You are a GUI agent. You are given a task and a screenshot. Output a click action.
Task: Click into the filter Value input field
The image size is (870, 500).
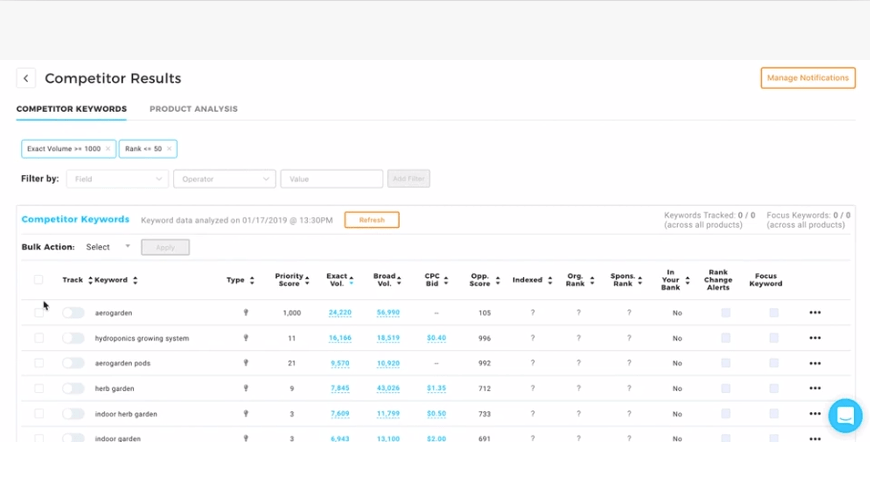pyautogui.click(x=332, y=179)
